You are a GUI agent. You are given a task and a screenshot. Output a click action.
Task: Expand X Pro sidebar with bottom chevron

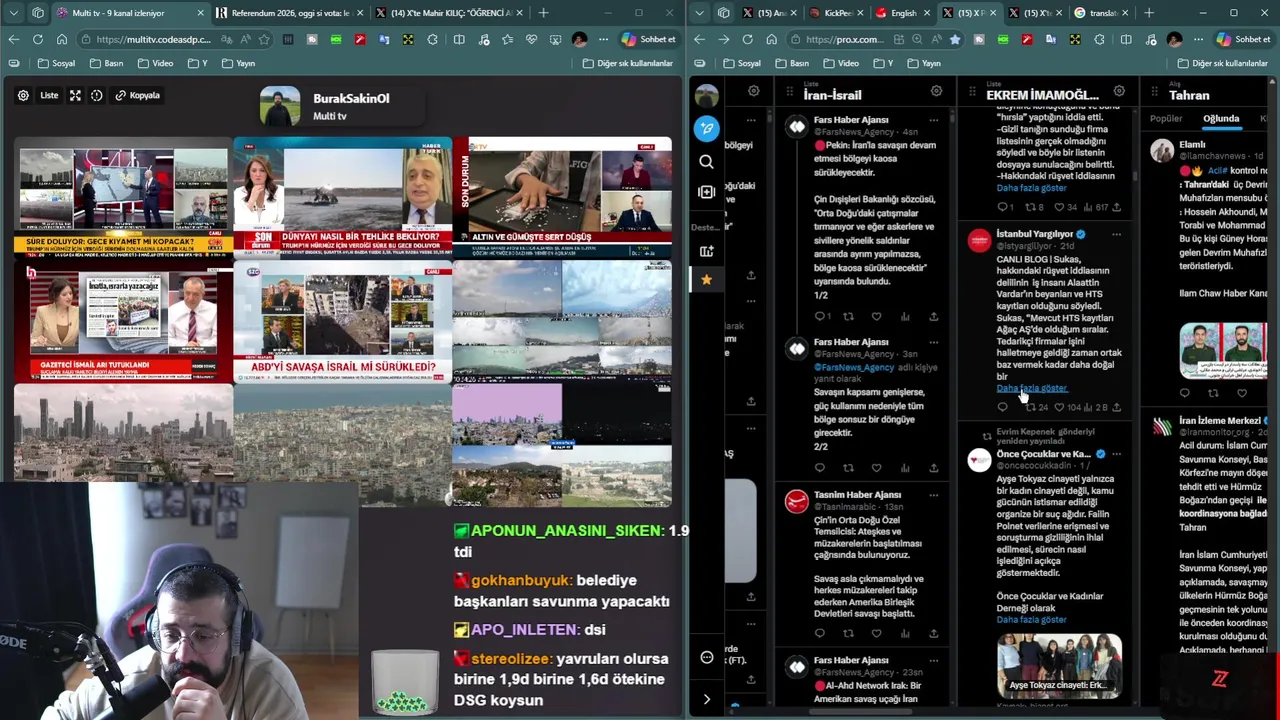click(707, 699)
